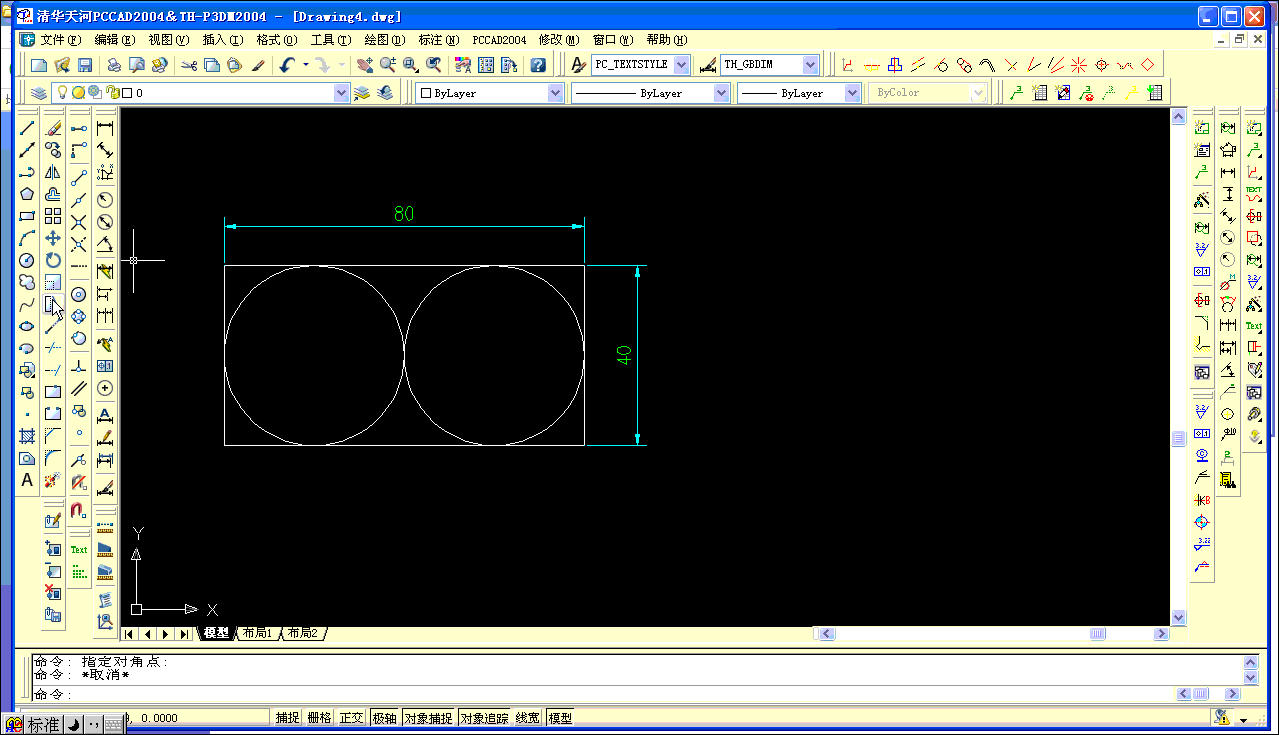Open the Undo history dropdown arrow
The image size is (1279, 735).
tap(305, 65)
